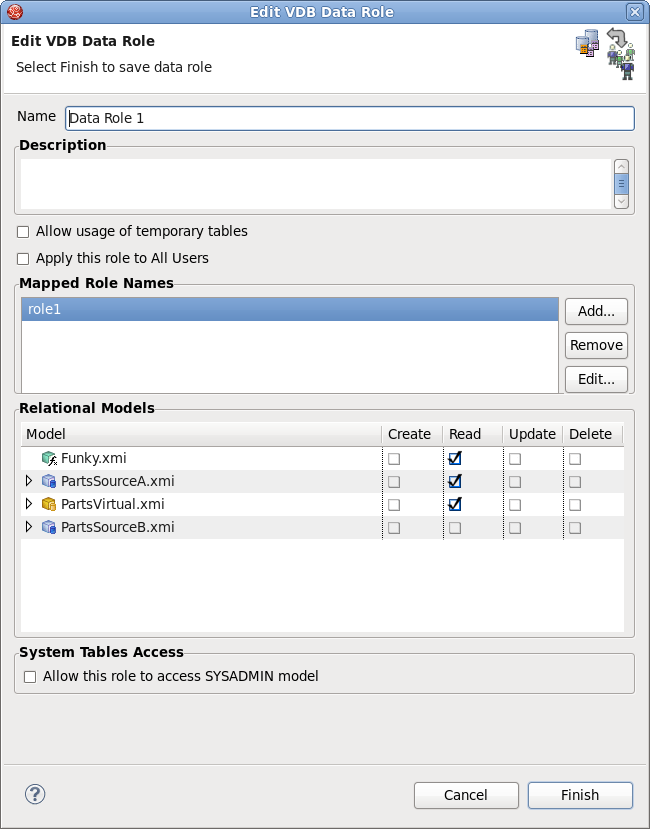Expand the PartsSourceB.xmi tree node
650x829 pixels.
[x=29, y=527]
